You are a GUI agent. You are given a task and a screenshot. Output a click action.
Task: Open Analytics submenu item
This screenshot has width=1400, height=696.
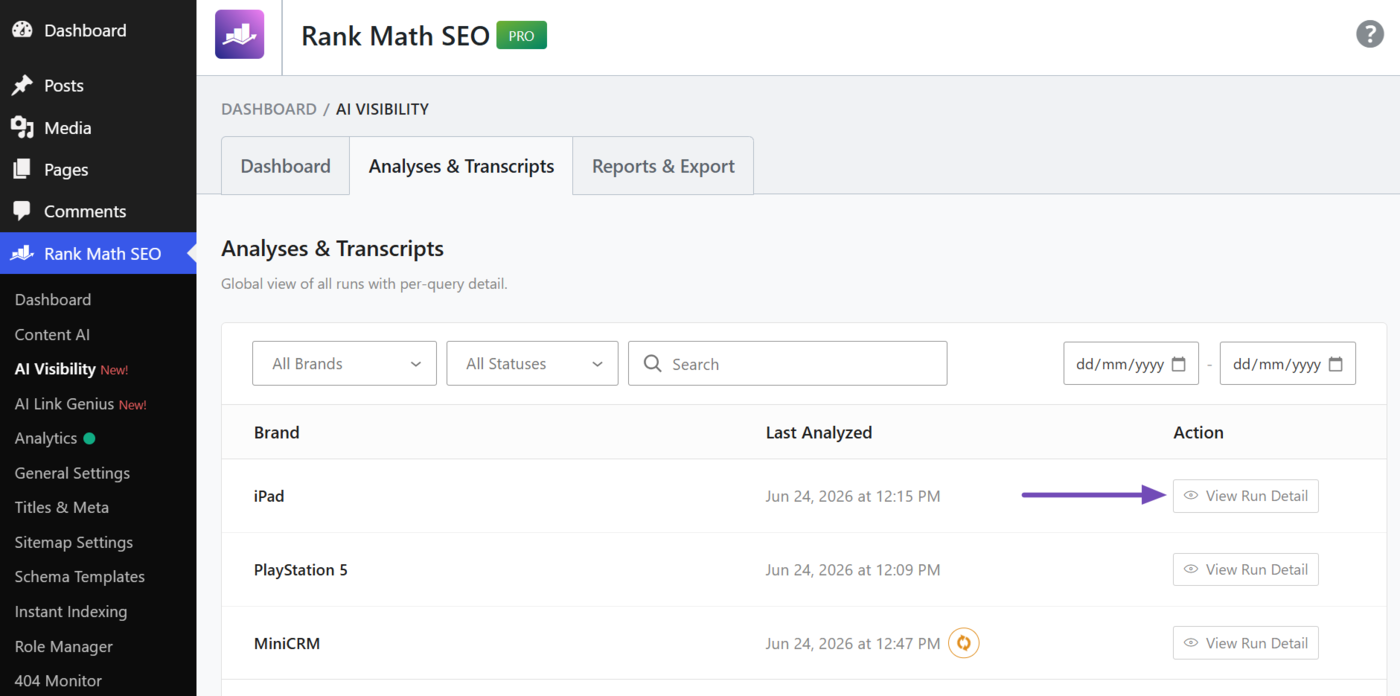[46, 438]
